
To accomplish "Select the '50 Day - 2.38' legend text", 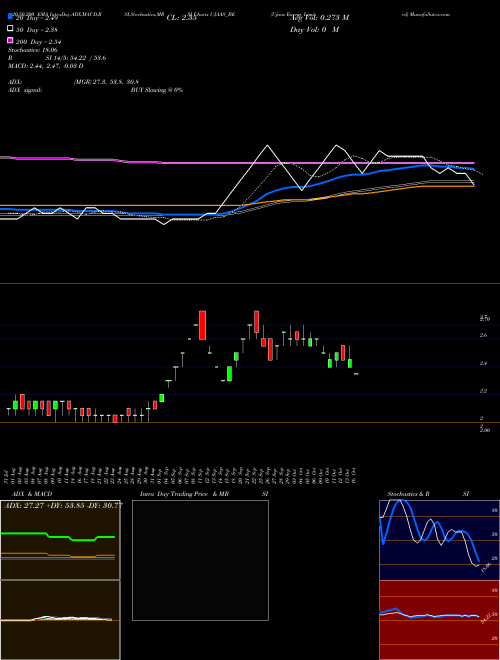I will [x=37, y=30].
